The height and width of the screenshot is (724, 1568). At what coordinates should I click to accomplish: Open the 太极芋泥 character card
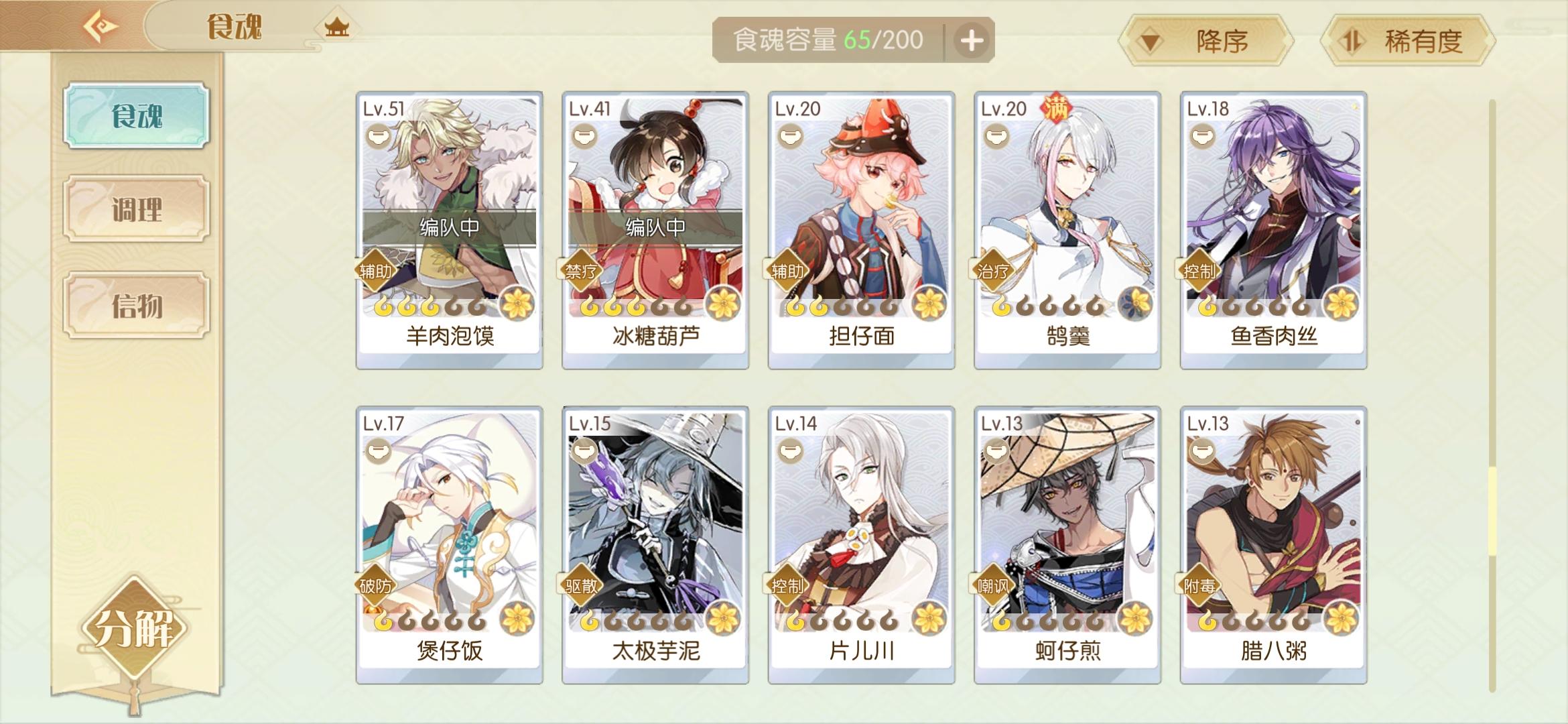click(655, 544)
